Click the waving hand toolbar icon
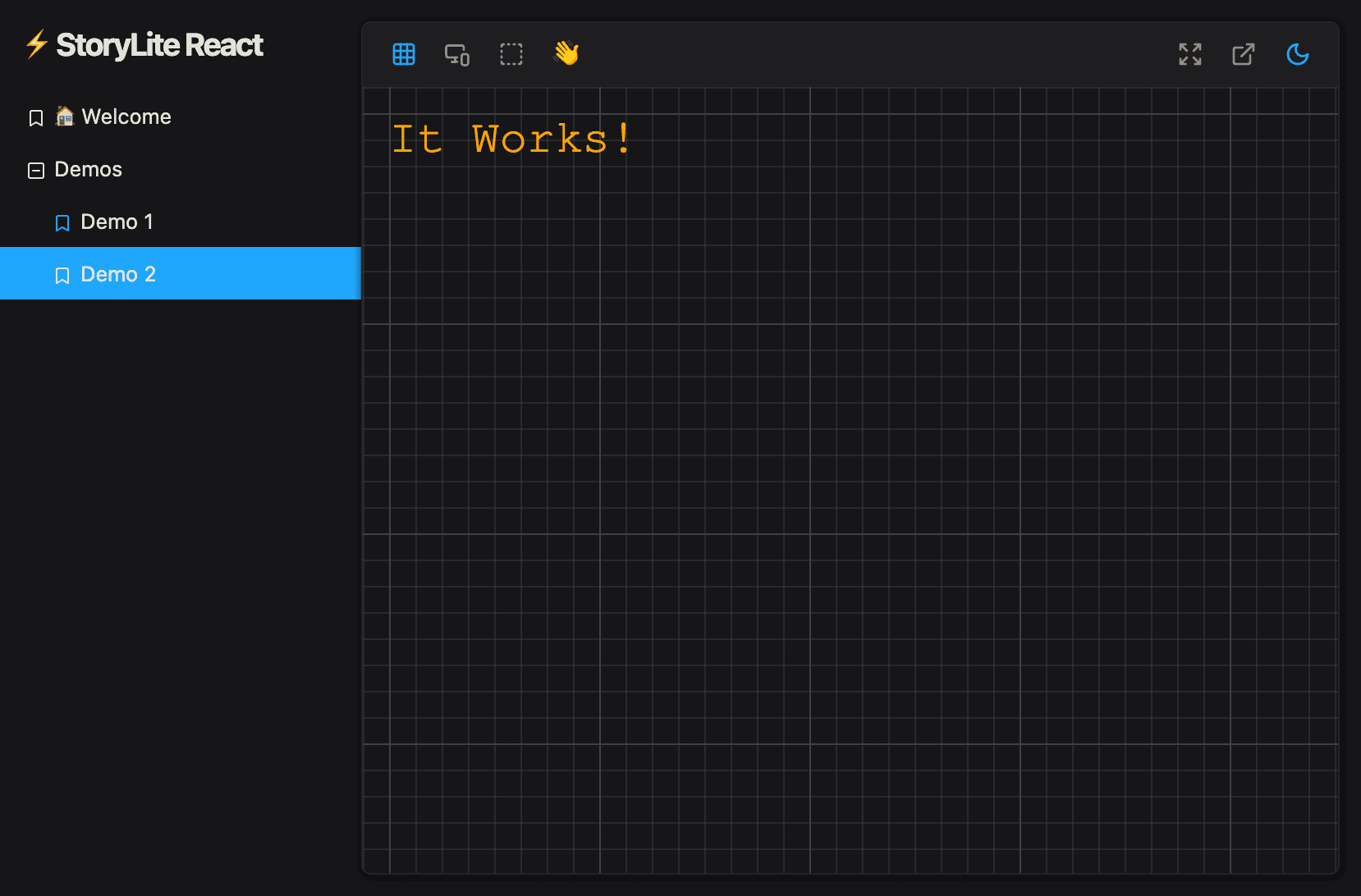Viewport: 1361px width, 896px height. tap(566, 54)
